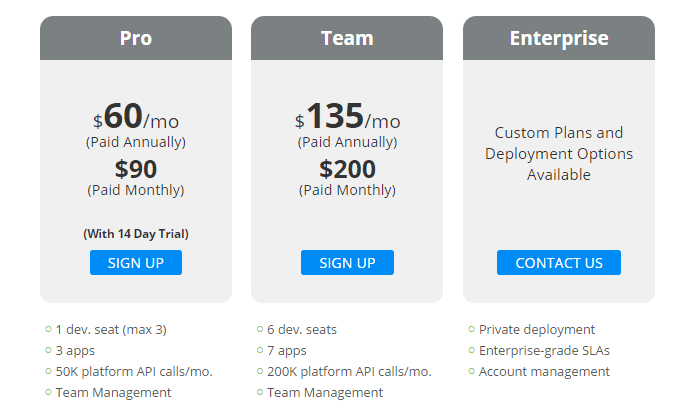This screenshot has height=403, width=693.
Task: Select the Team plan header
Action: pyautogui.click(x=347, y=38)
